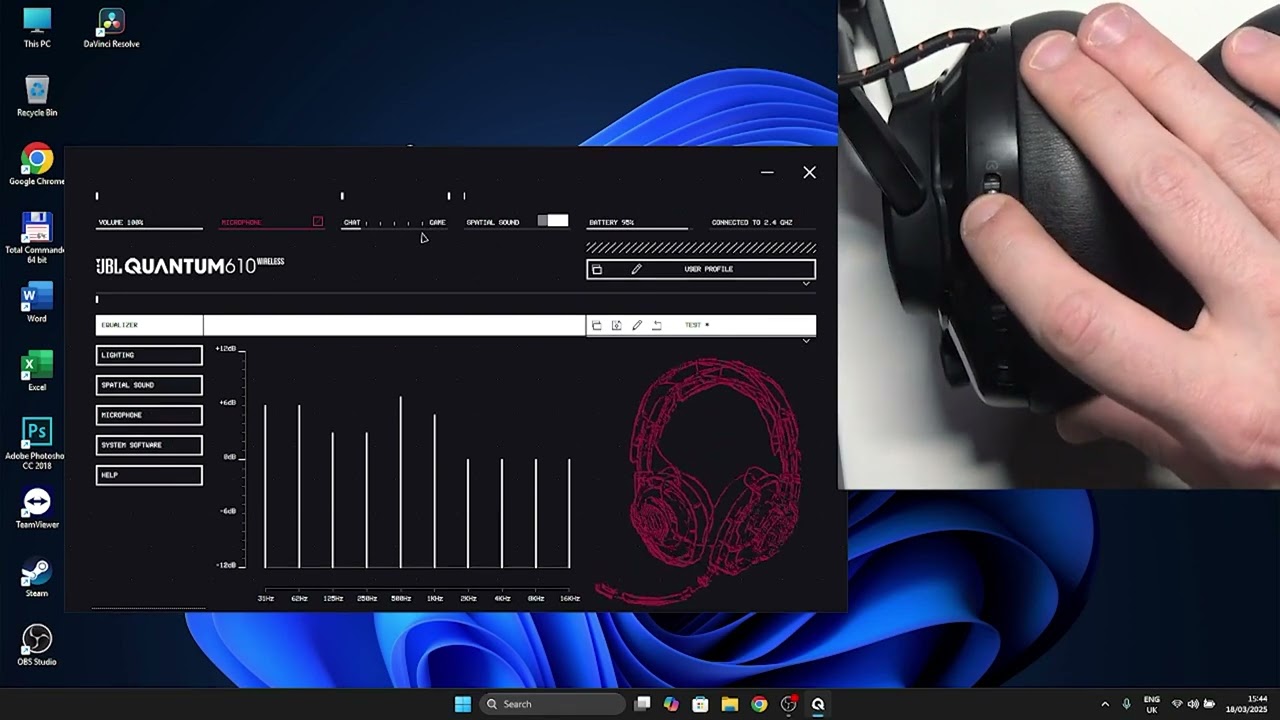The image size is (1280, 720).
Task: Open the Steam desktop shortcut
Action: point(37,577)
